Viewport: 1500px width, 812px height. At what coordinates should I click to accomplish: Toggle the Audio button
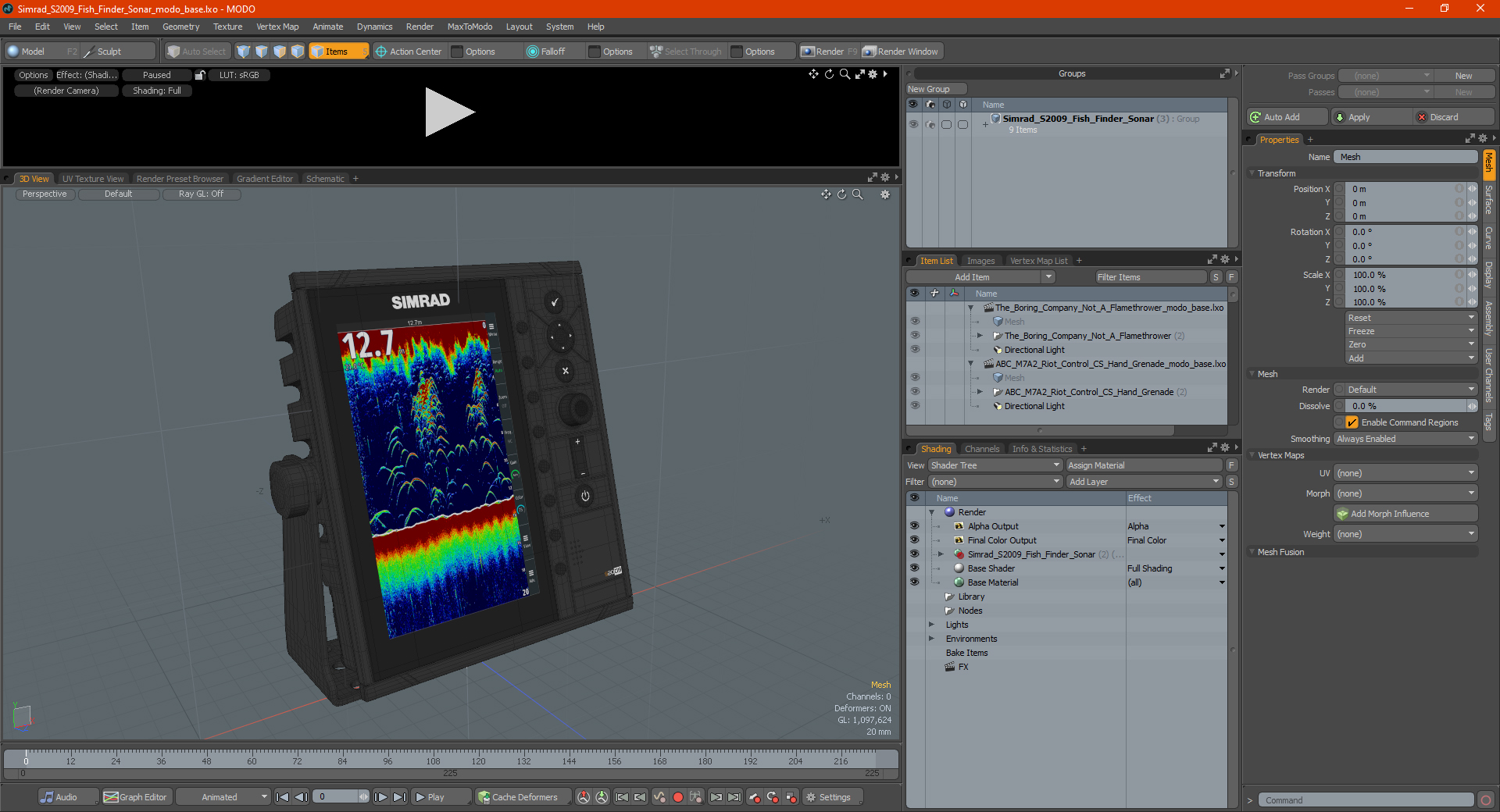click(x=67, y=797)
